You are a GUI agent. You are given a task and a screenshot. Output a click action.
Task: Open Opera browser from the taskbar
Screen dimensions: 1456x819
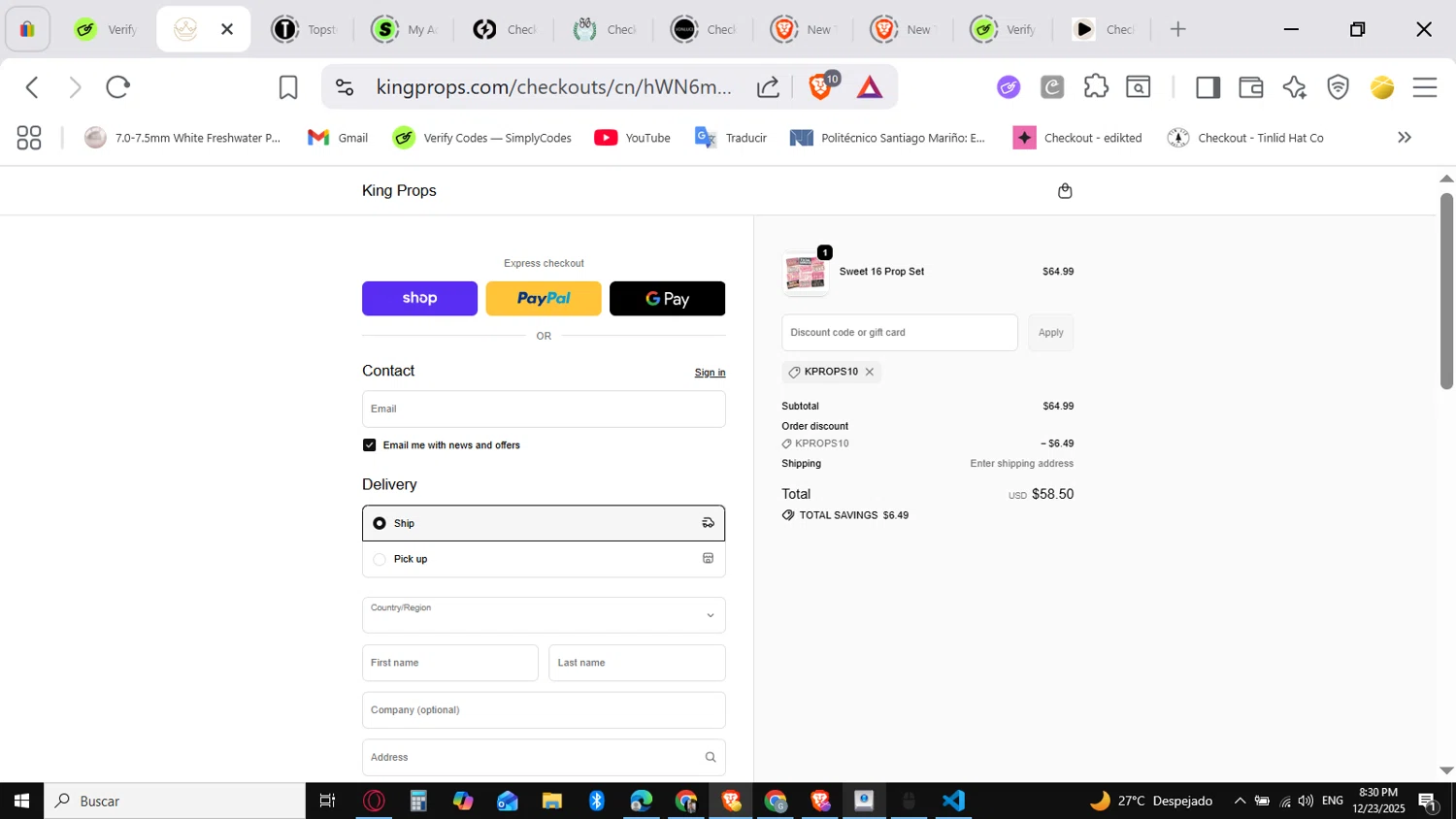pyautogui.click(x=374, y=801)
